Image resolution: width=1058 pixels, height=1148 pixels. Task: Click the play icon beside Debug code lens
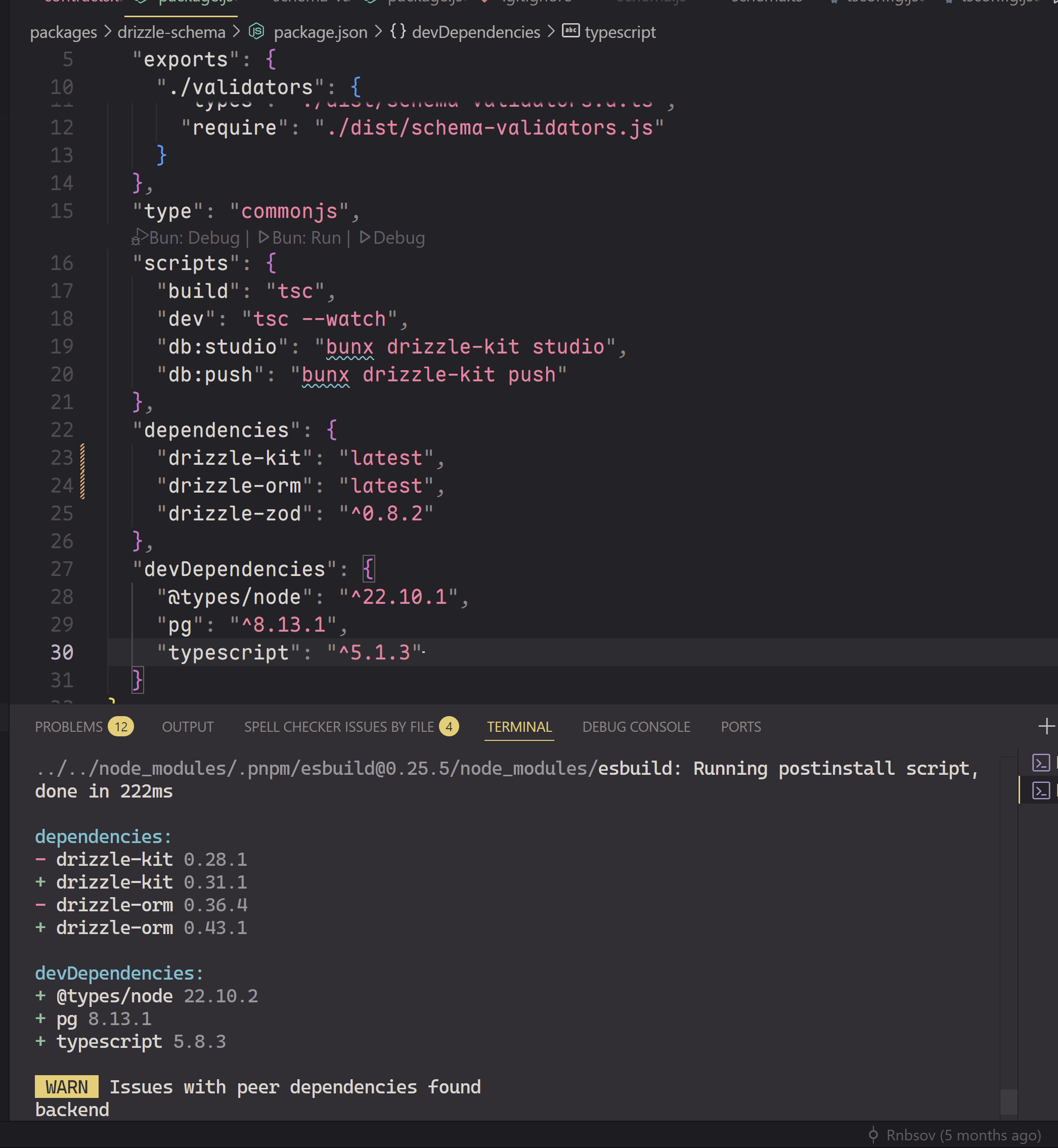pyautogui.click(x=365, y=237)
